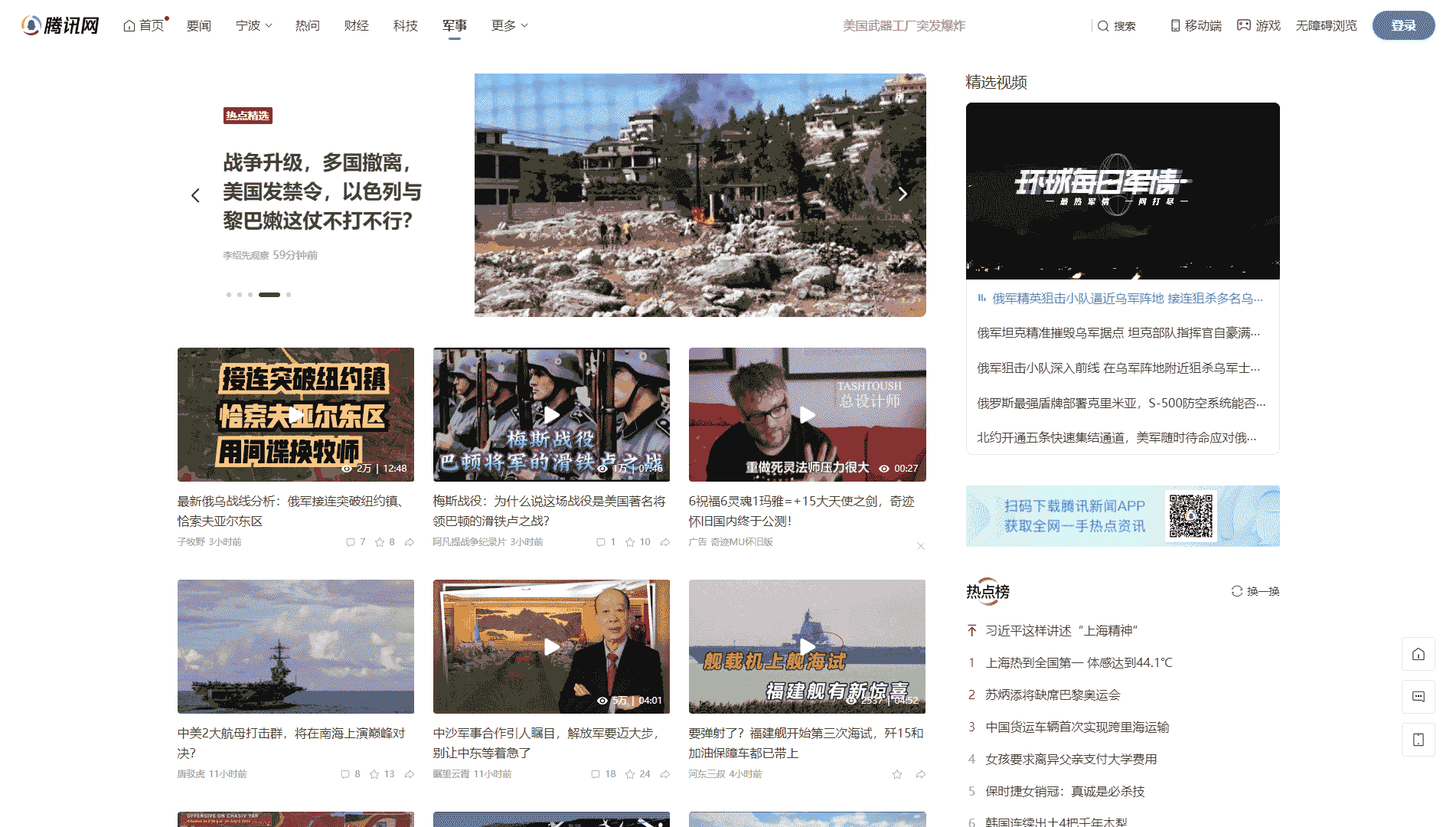Viewport: 1456px width, 827px height.
Task: Click the 搜索 magnifier search icon
Action: click(1117, 25)
